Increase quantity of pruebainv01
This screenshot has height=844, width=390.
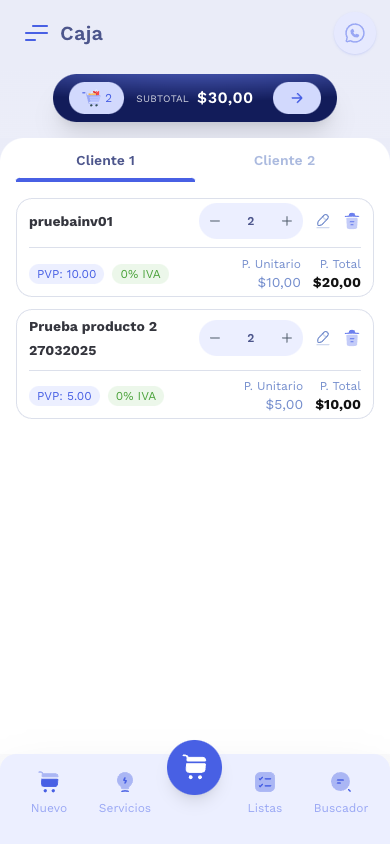pos(287,221)
